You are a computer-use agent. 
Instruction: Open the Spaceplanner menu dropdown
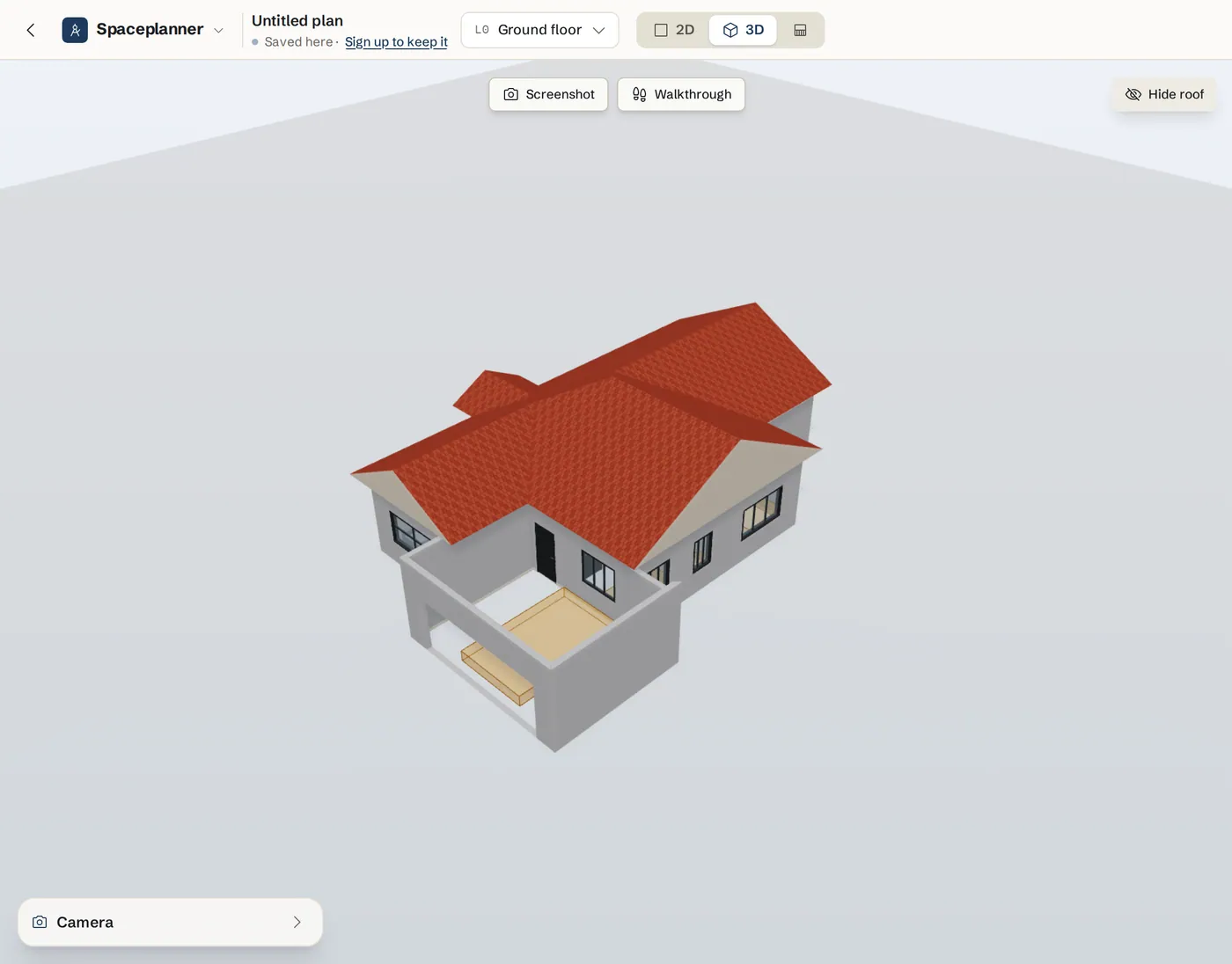(218, 30)
